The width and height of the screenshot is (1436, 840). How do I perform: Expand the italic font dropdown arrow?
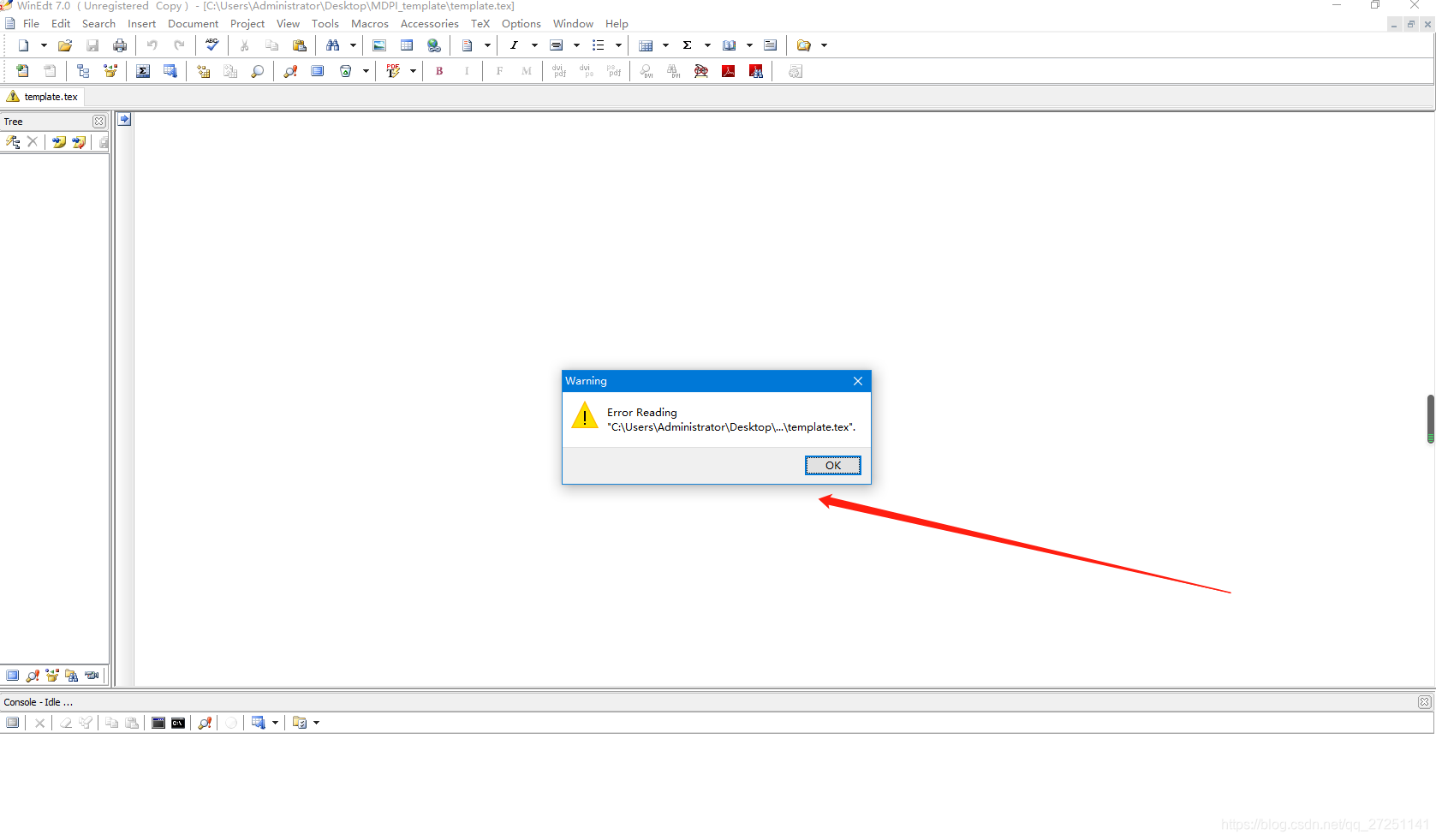click(534, 45)
